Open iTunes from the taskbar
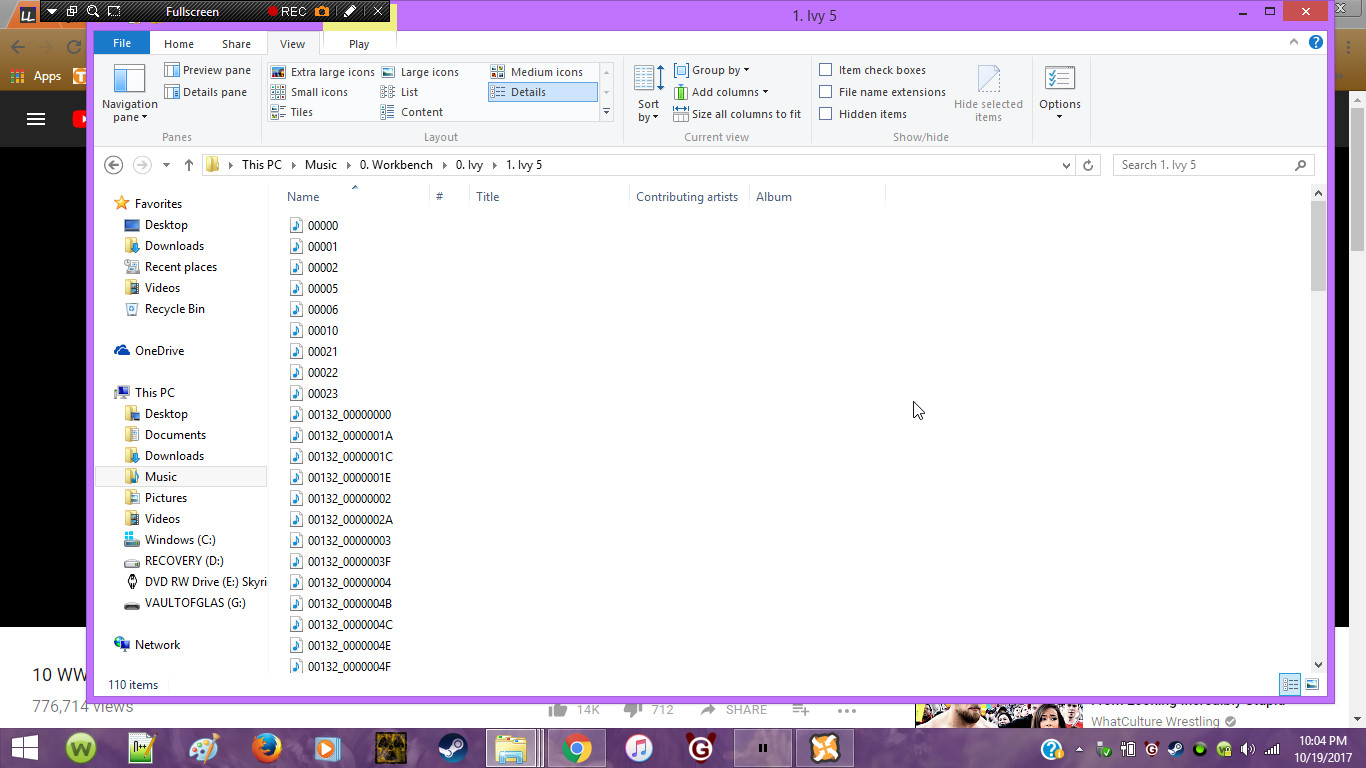This screenshot has height=768, width=1366. click(x=638, y=748)
